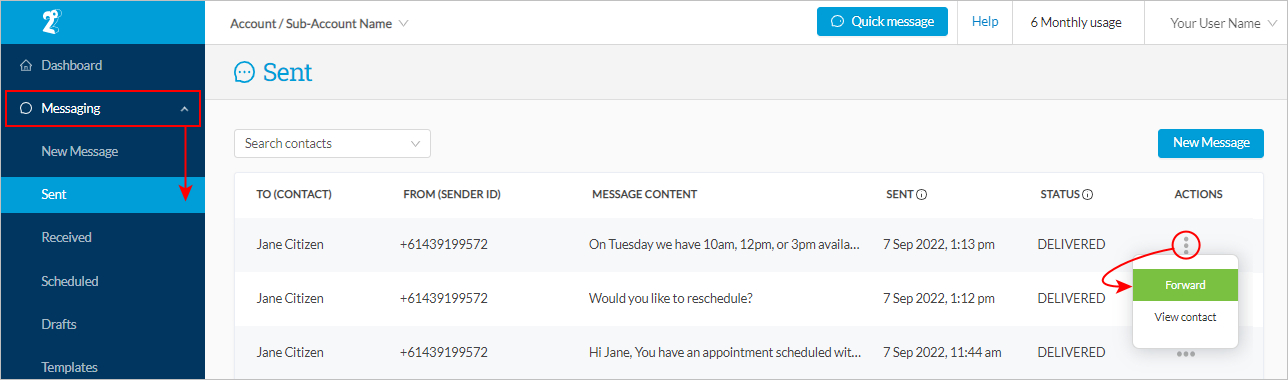The height and width of the screenshot is (380, 1288).
Task: Collapse the Messaging menu chevron
Action: 184,108
